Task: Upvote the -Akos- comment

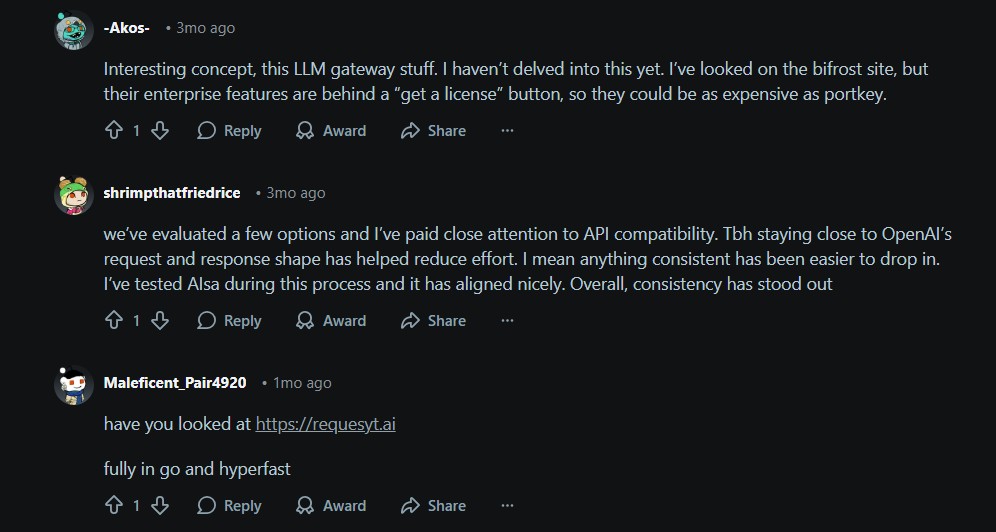Action: [113, 131]
